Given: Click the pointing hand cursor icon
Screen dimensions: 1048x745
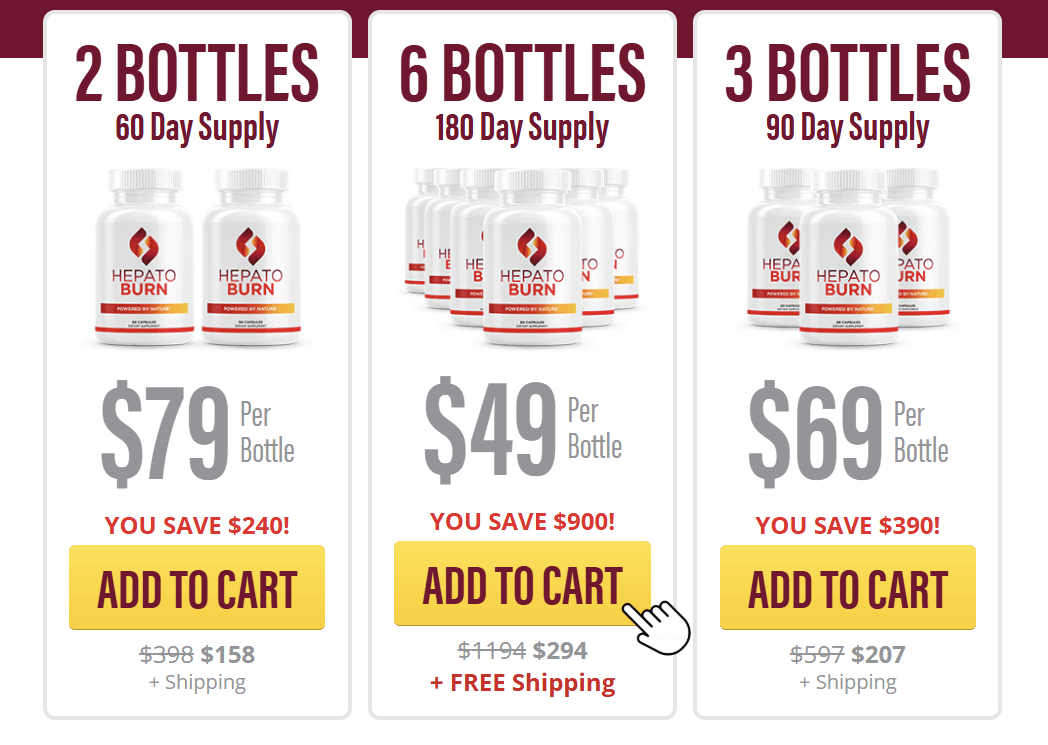Looking at the screenshot, I should click(x=656, y=627).
